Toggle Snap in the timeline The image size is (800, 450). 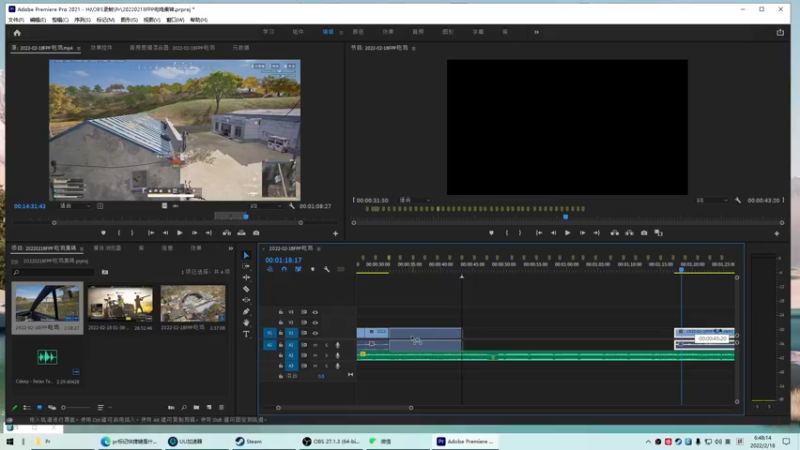284,269
